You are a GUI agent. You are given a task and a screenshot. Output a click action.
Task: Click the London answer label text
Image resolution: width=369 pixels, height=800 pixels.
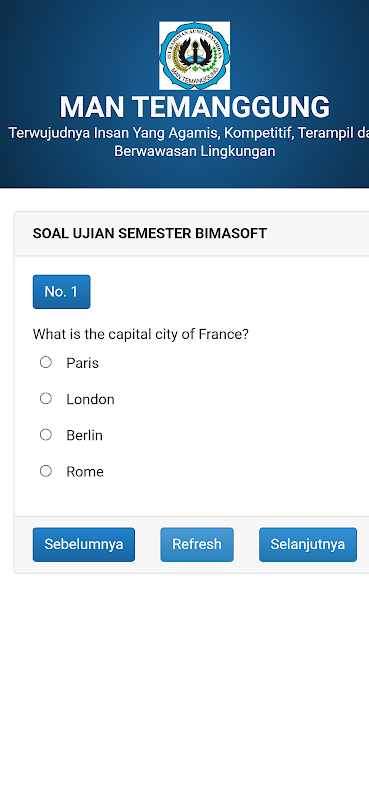click(90, 399)
